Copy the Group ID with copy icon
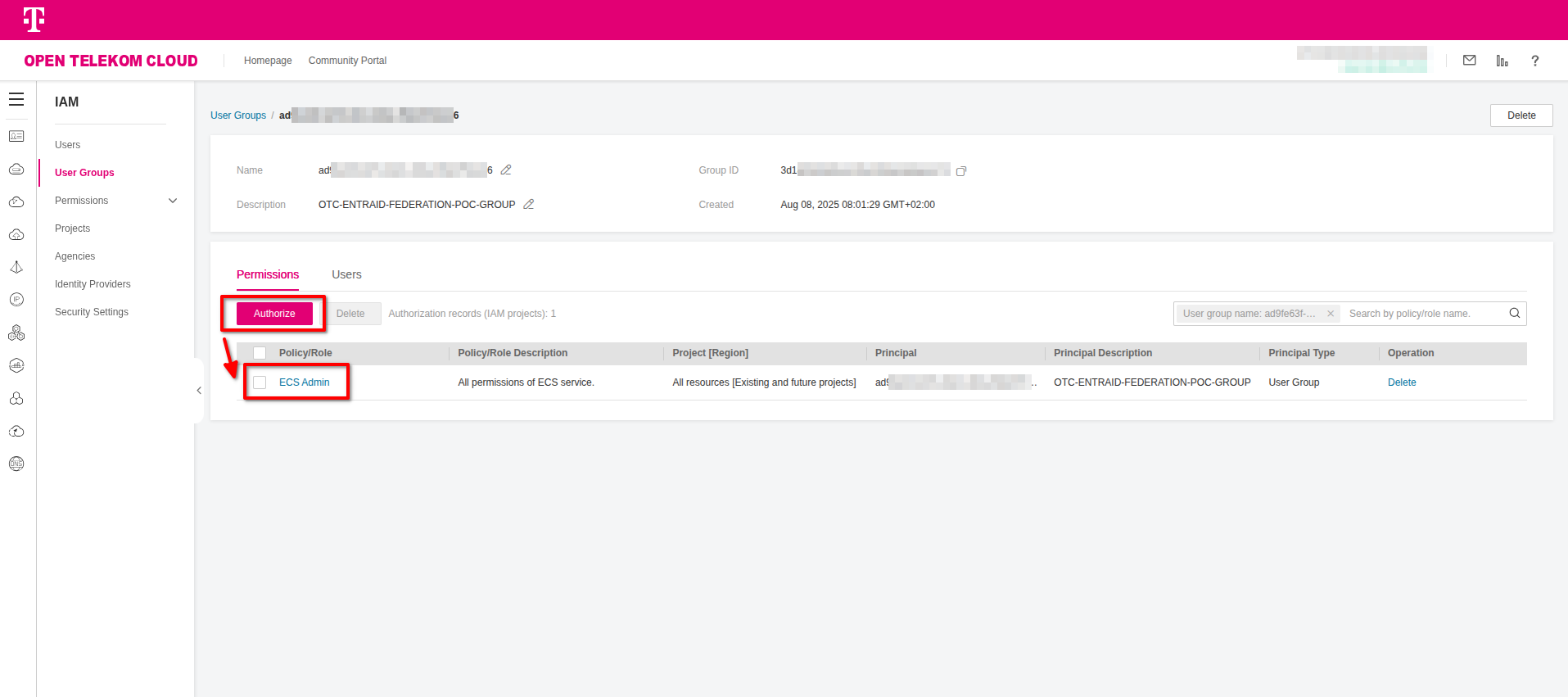The height and width of the screenshot is (697, 1568). click(x=961, y=171)
